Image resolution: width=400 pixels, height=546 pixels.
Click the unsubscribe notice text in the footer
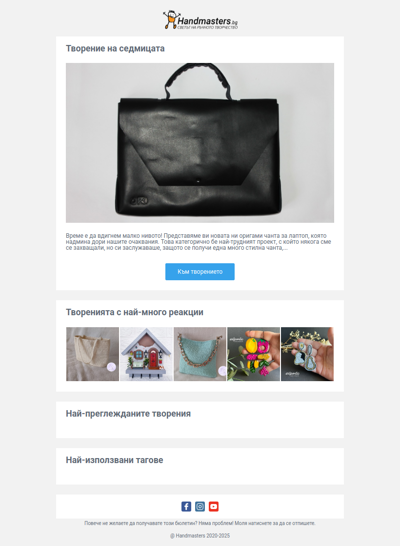(x=200, y=523)
